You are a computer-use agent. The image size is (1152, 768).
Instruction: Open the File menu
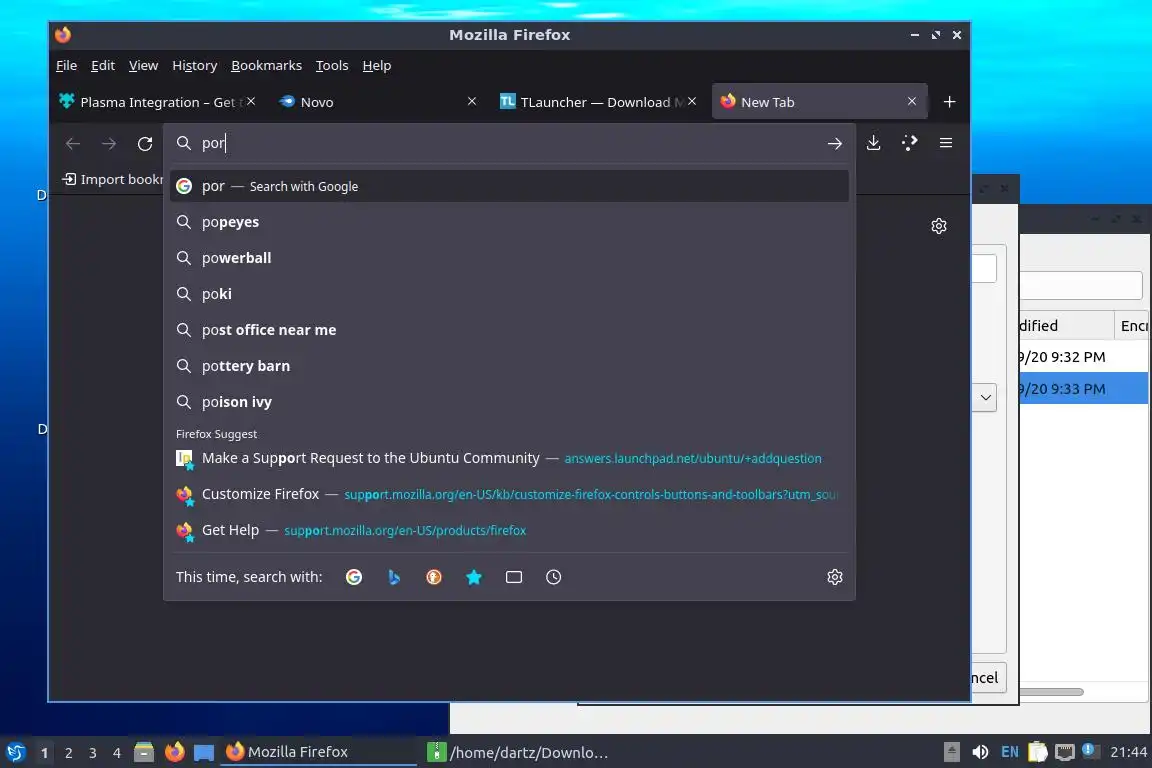(66, 65)
